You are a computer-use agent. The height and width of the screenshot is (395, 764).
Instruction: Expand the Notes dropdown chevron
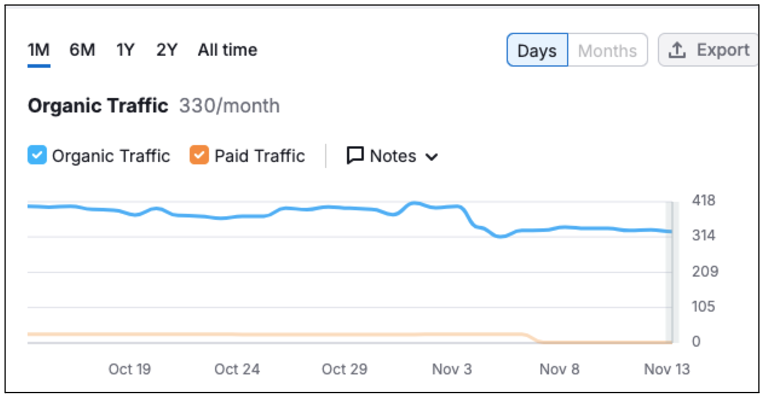[432, 157]
